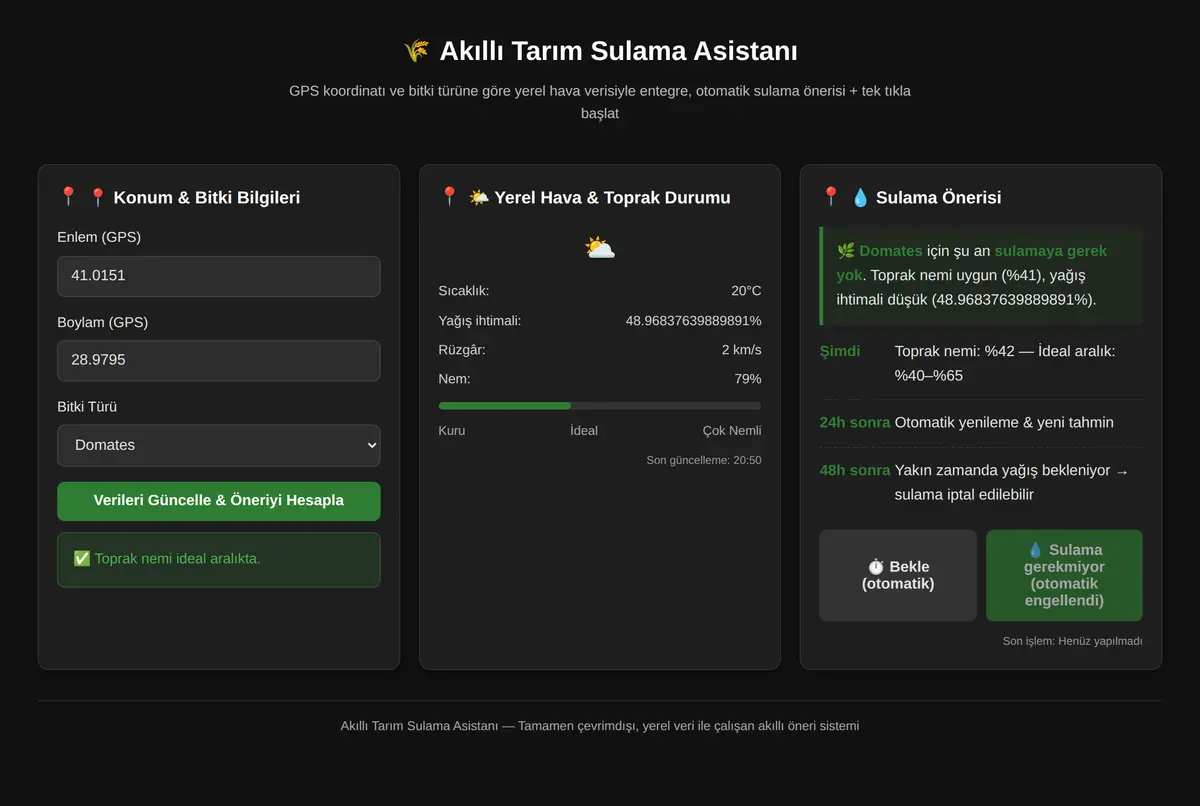This screenshot has width=1200, height=806.
Task: Click the Son güncelleme: 20:50 text
Action: (704, 460)
